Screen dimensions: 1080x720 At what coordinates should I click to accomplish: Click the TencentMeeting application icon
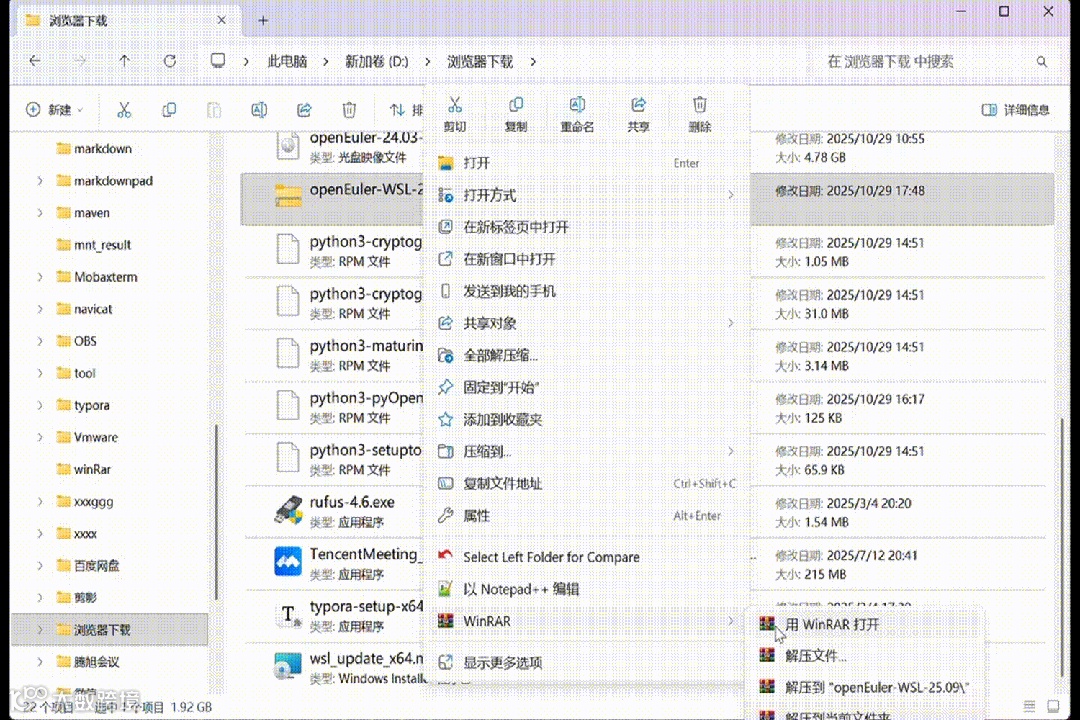[x=288, y=562]
